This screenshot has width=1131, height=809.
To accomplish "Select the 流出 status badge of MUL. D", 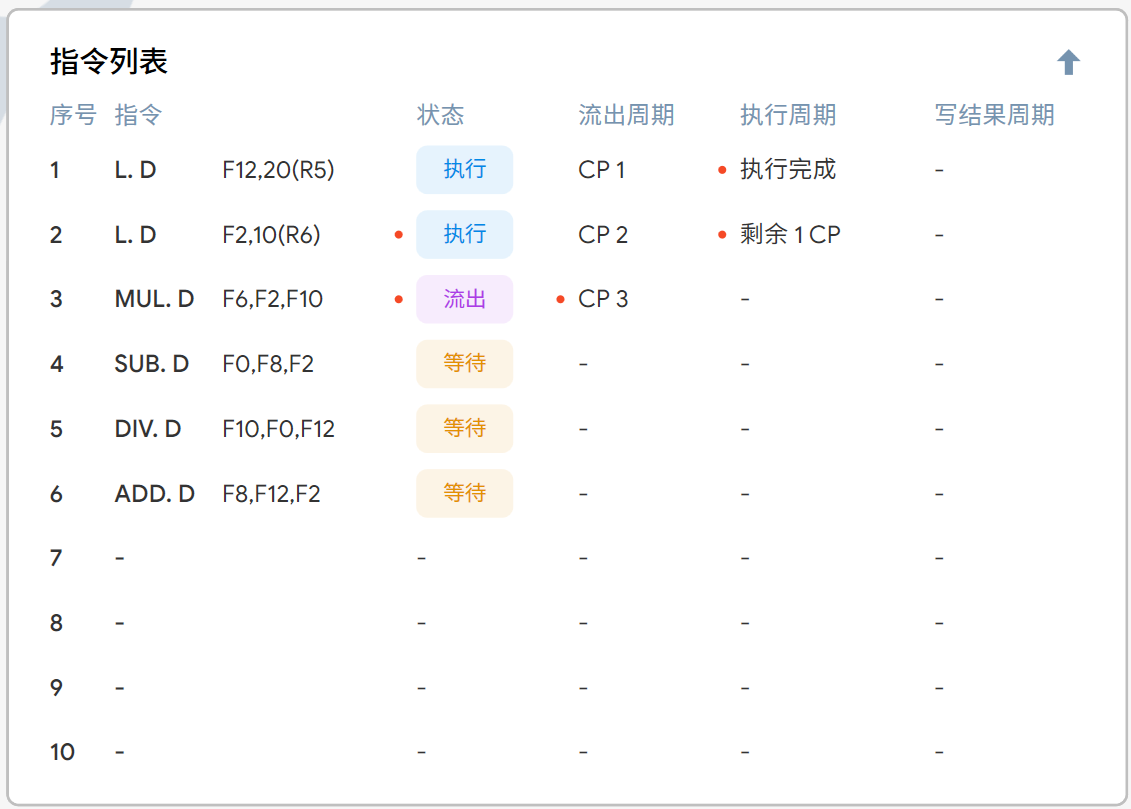I will point(464,299).
